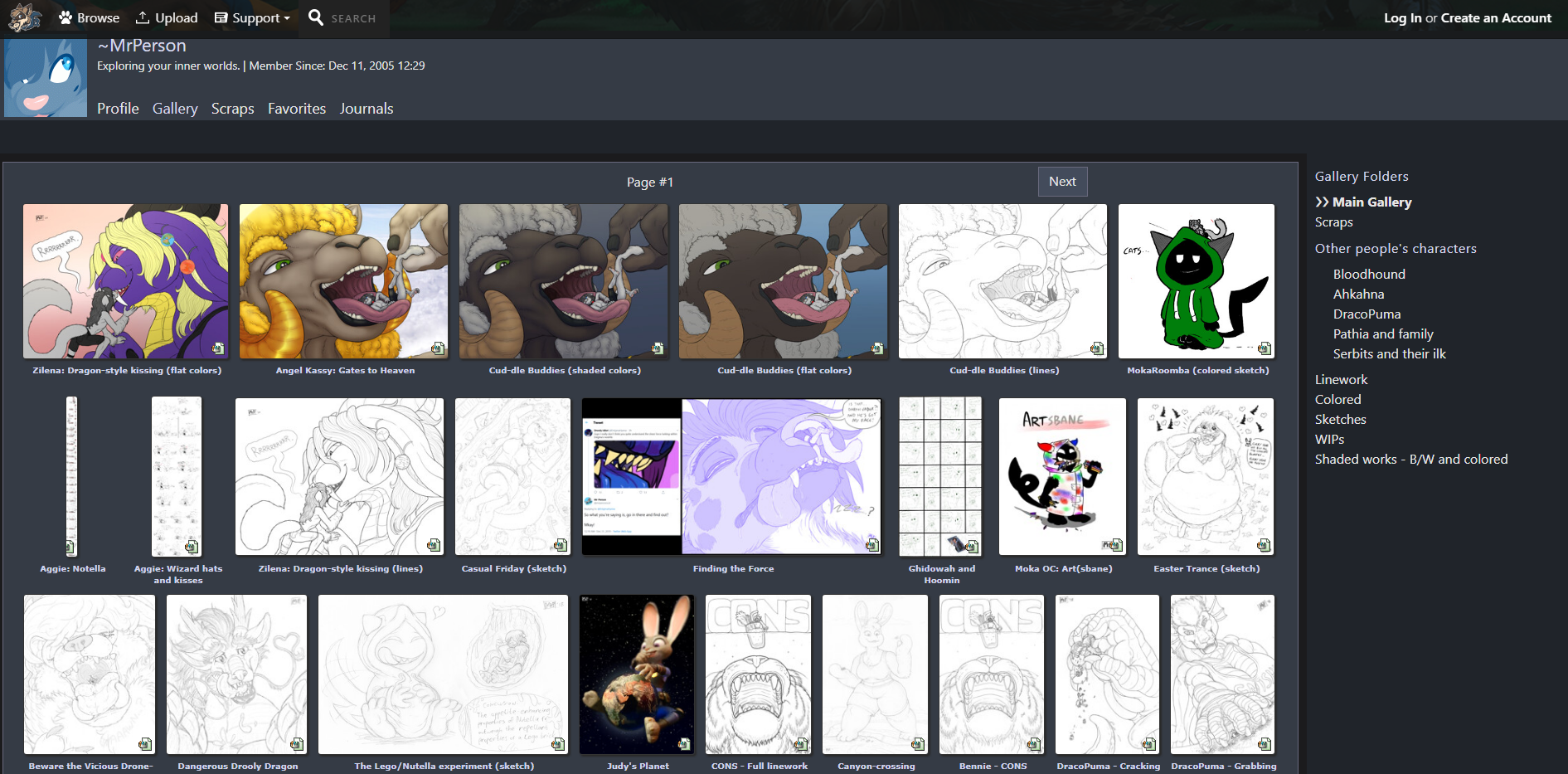The image size is (1568, 774).
Task: Open the WIPs folder
Action: pos(1329,440)
